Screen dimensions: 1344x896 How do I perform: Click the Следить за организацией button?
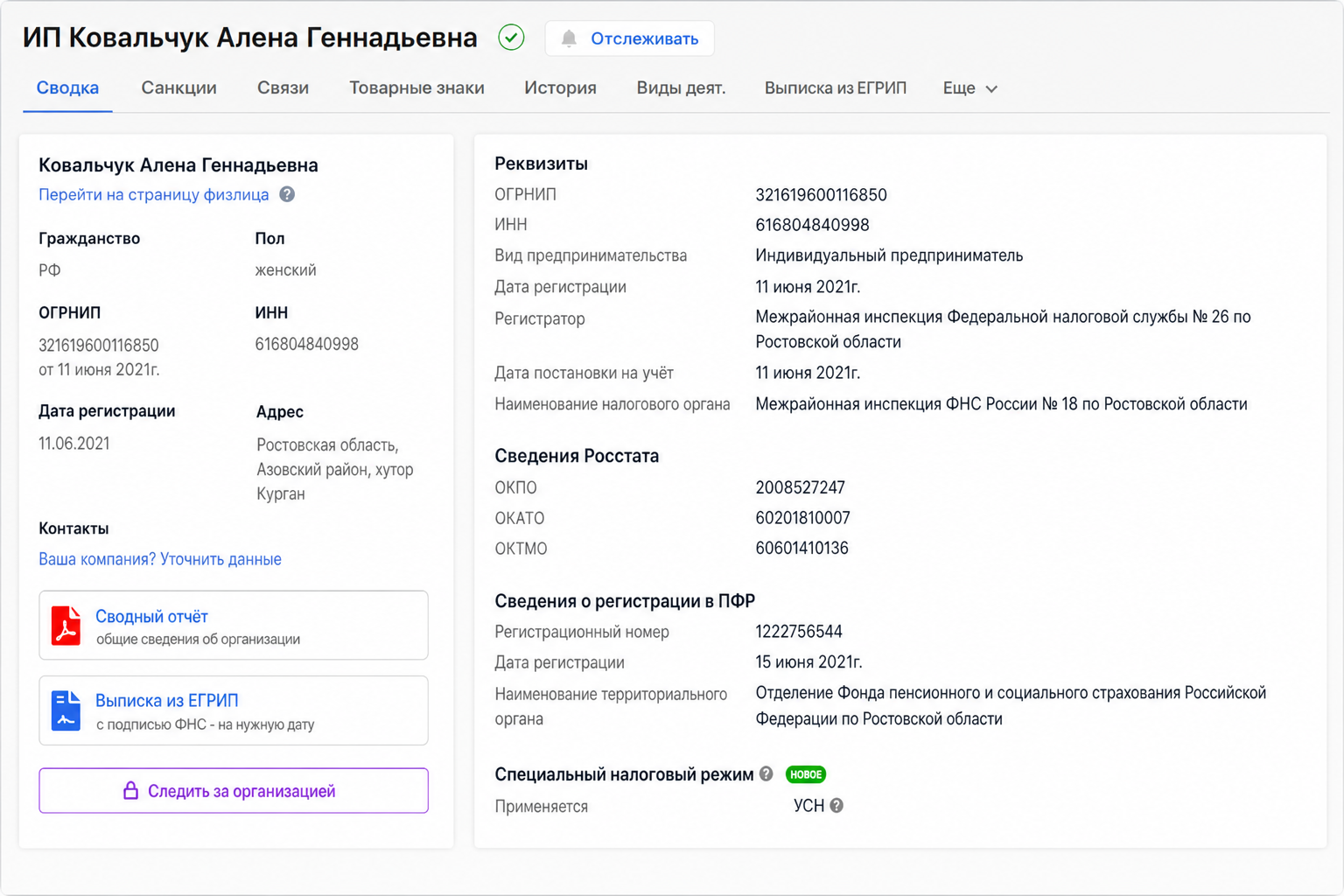point(234,791)
